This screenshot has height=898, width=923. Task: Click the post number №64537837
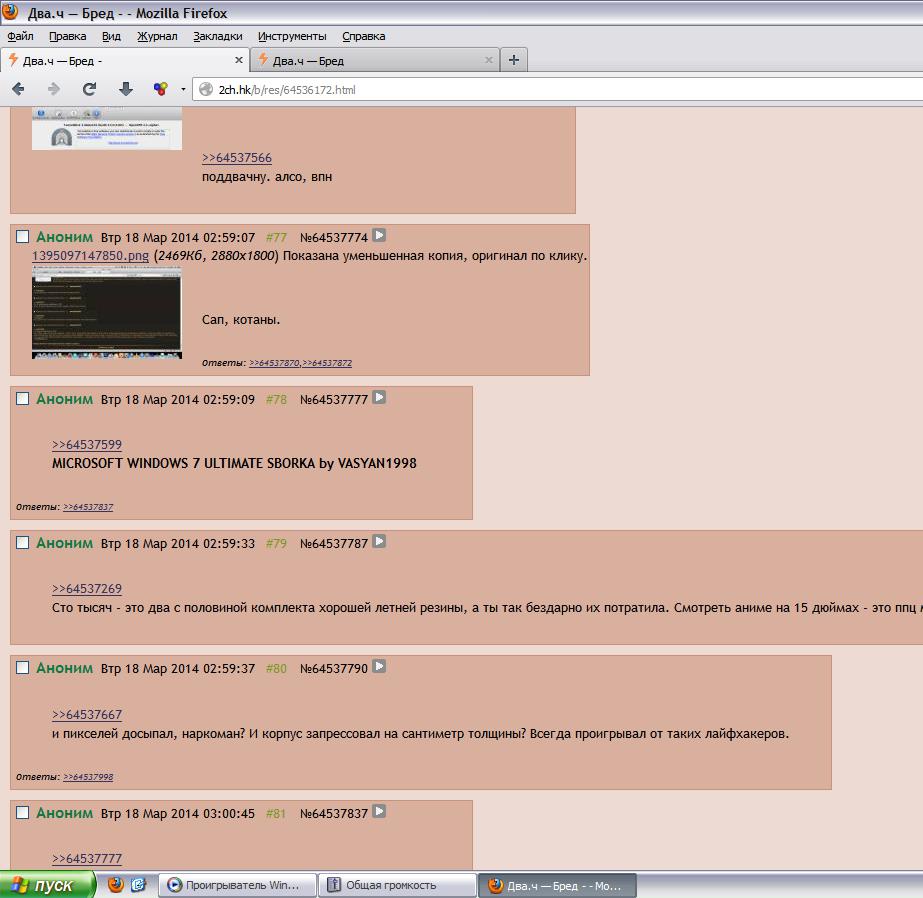coord(334,813)
